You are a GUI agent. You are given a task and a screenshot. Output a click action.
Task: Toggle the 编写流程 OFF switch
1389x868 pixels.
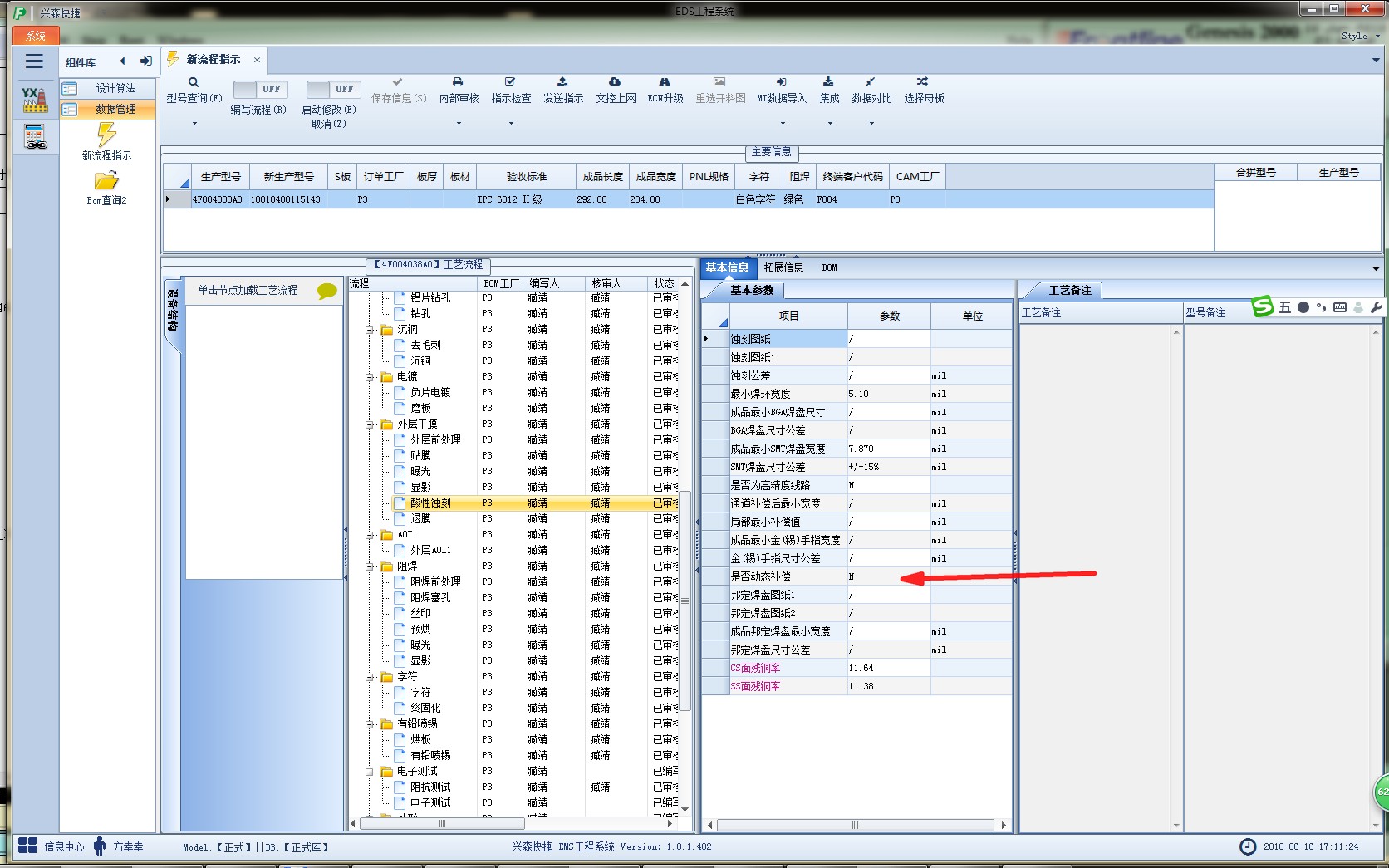[260, 89]
